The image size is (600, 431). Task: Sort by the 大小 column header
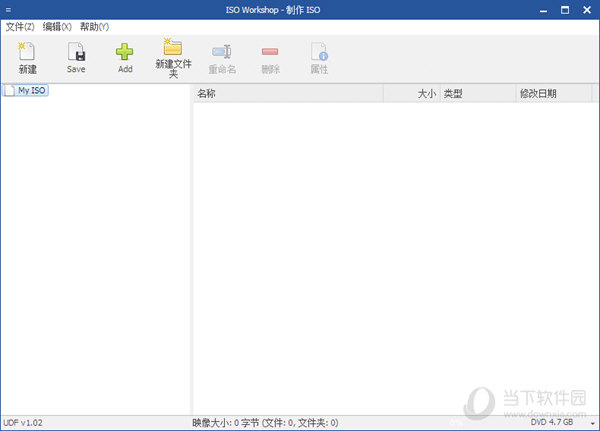pyautogui.click(x=412, y=93)
